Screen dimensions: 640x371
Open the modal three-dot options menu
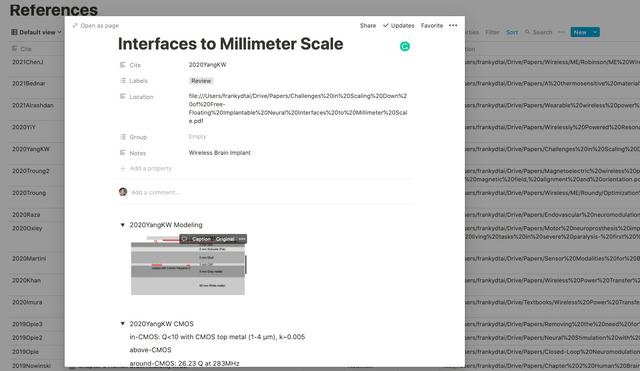coord(453,25)
